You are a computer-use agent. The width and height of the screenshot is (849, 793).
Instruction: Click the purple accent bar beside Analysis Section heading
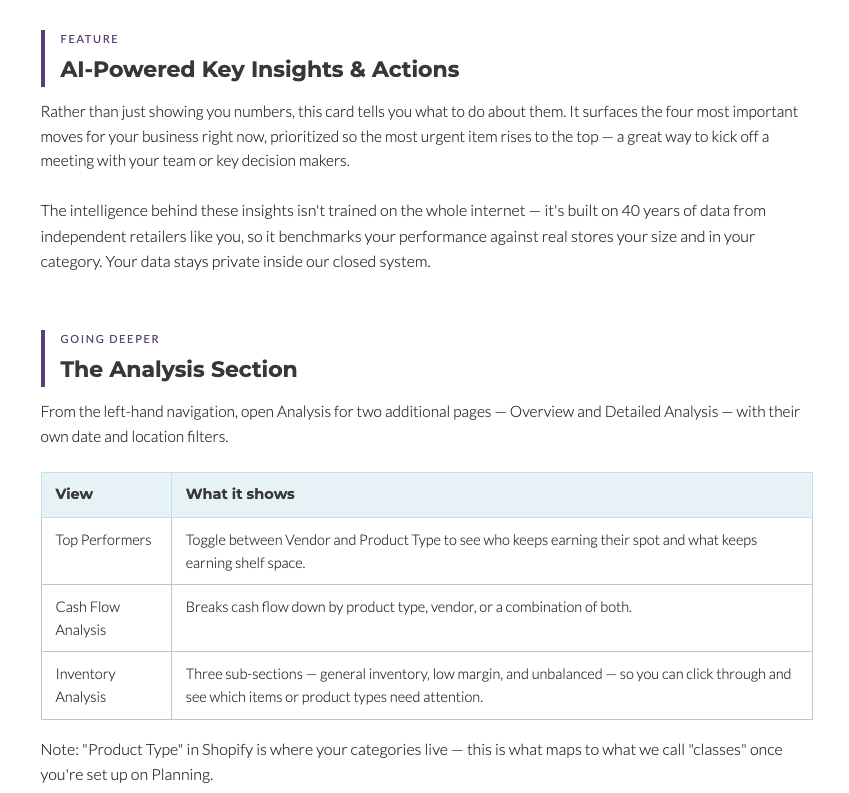[x=43, y=358]
